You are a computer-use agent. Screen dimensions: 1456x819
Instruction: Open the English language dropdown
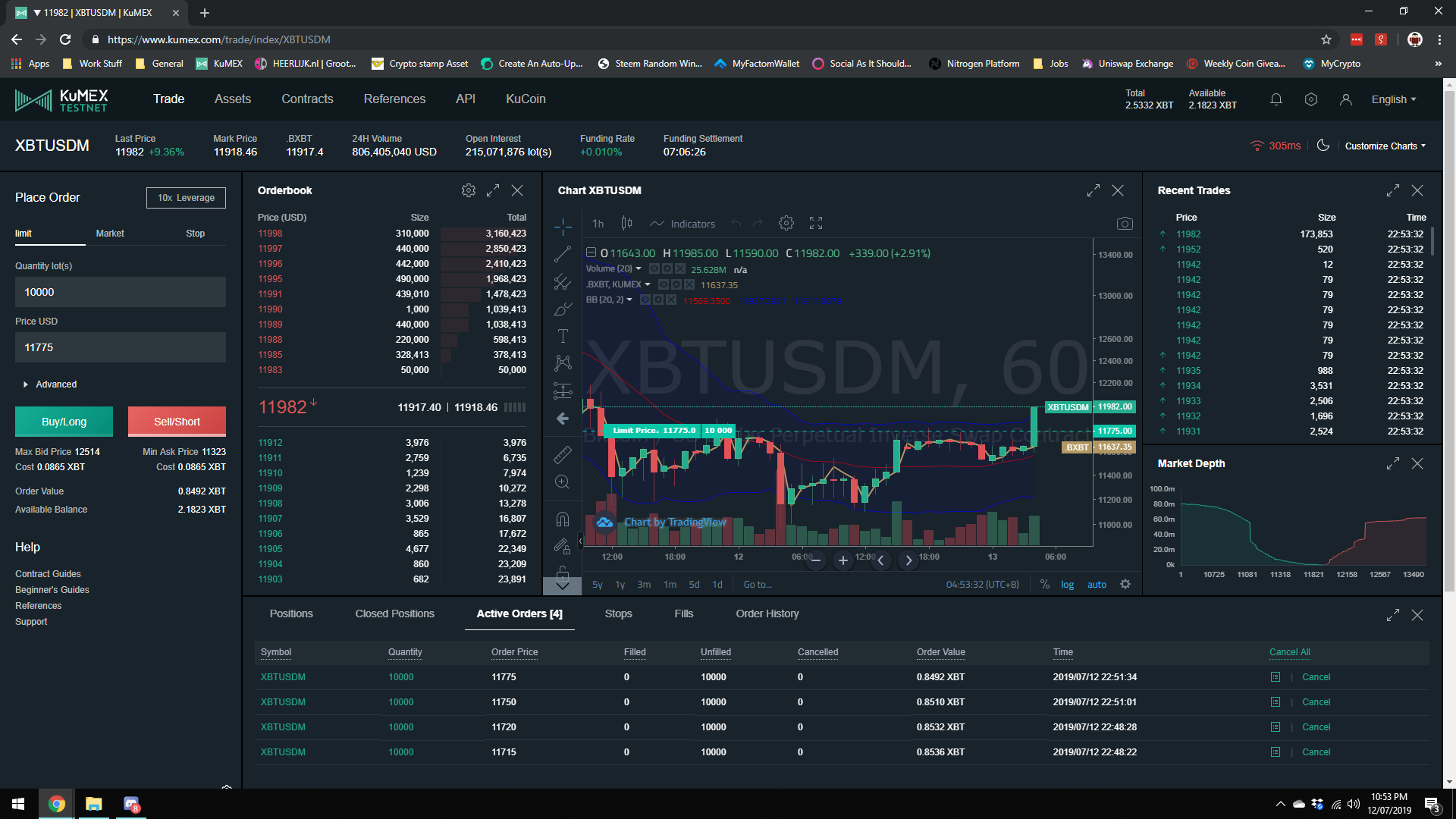click(1393, 99)
